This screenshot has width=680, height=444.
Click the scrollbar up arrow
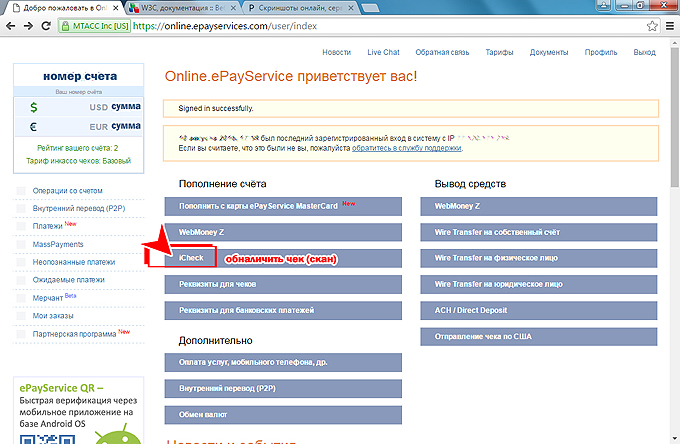click(674, 43)
